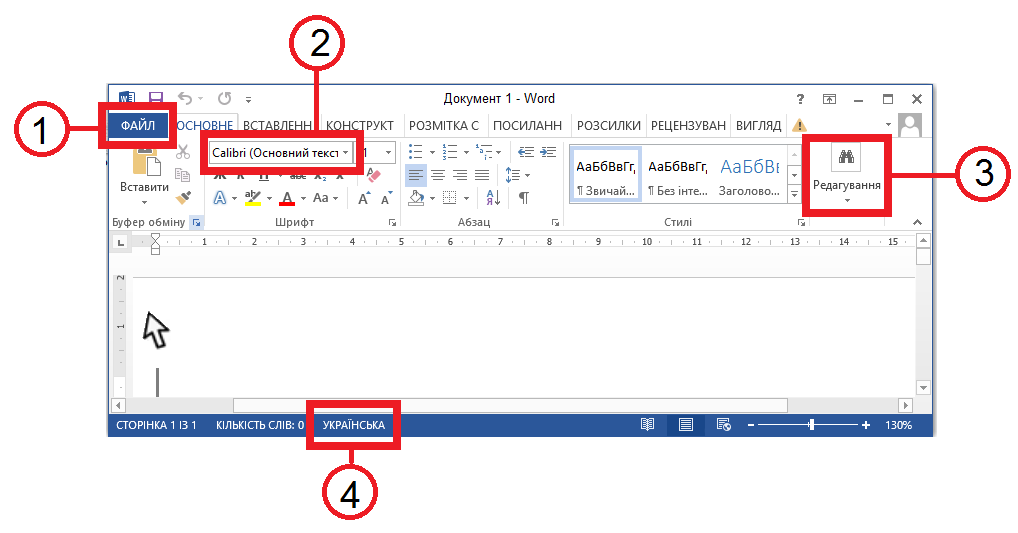1018x533 pixels.
Task: Click the warning triangle icon in ribbon tabs
Action: 799,125
